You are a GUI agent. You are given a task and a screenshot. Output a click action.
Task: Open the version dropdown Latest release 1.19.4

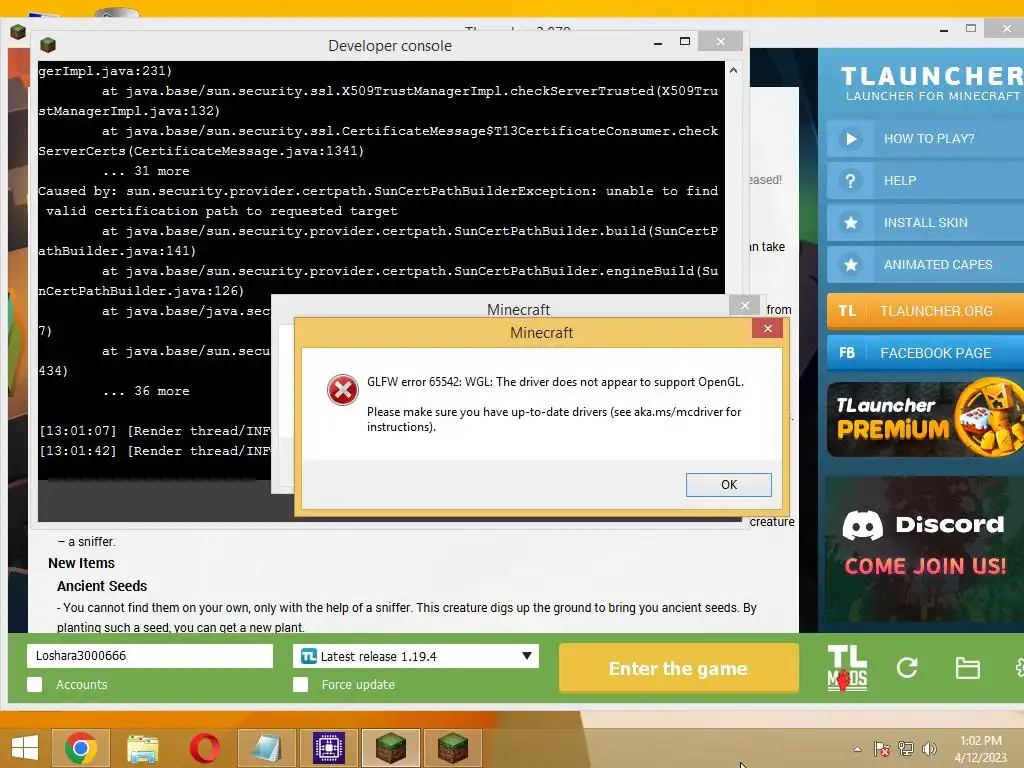point(416,656)
